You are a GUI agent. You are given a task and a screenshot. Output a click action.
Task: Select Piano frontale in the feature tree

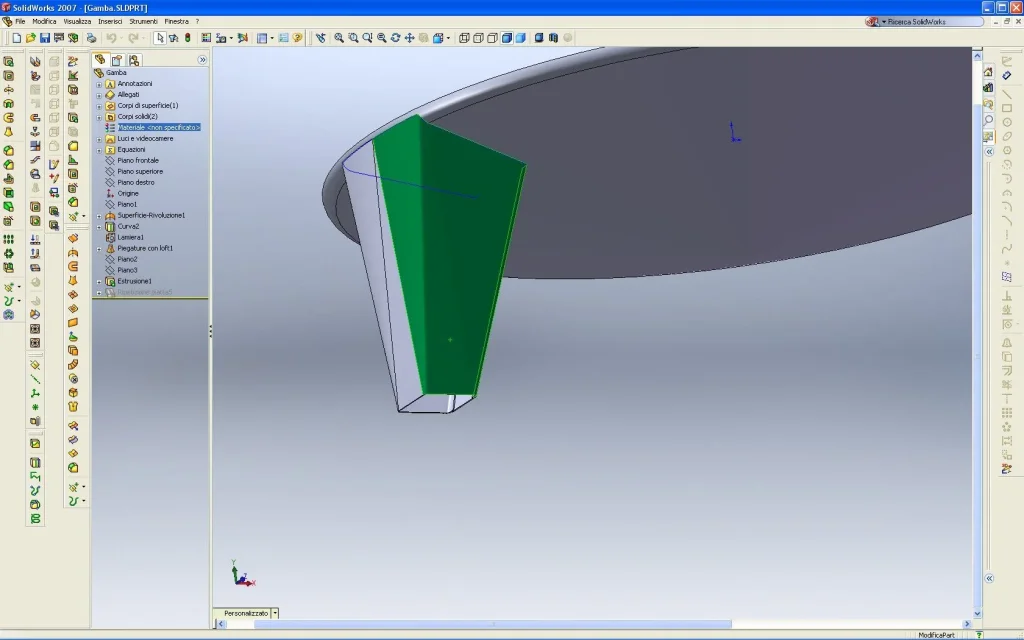pyautogui.click(x=138, y=160)
